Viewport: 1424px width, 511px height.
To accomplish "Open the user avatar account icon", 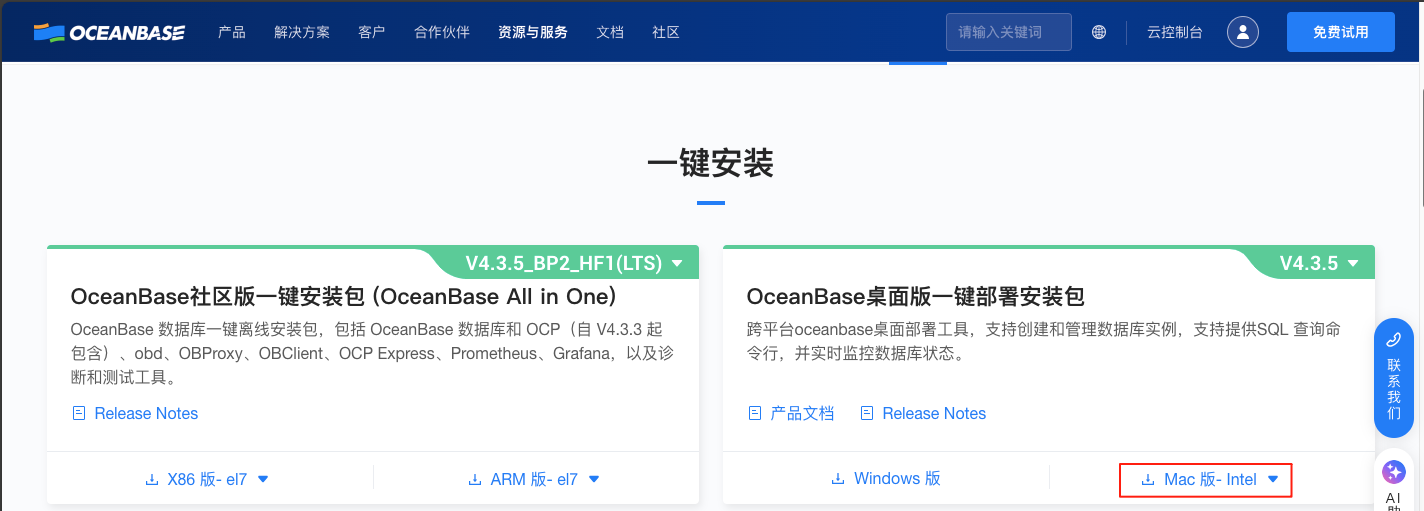I will (1243, 32).
